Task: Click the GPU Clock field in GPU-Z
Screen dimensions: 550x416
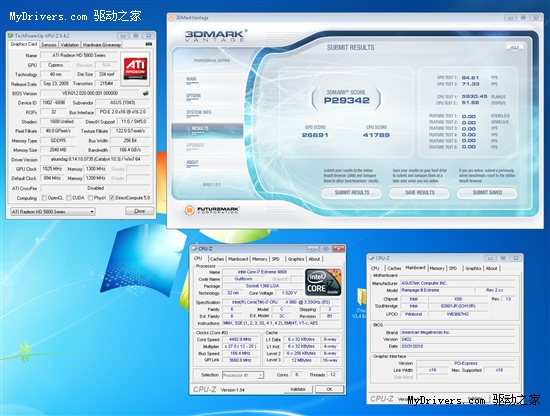Action: pyautogui.click(x=52, y=169)
